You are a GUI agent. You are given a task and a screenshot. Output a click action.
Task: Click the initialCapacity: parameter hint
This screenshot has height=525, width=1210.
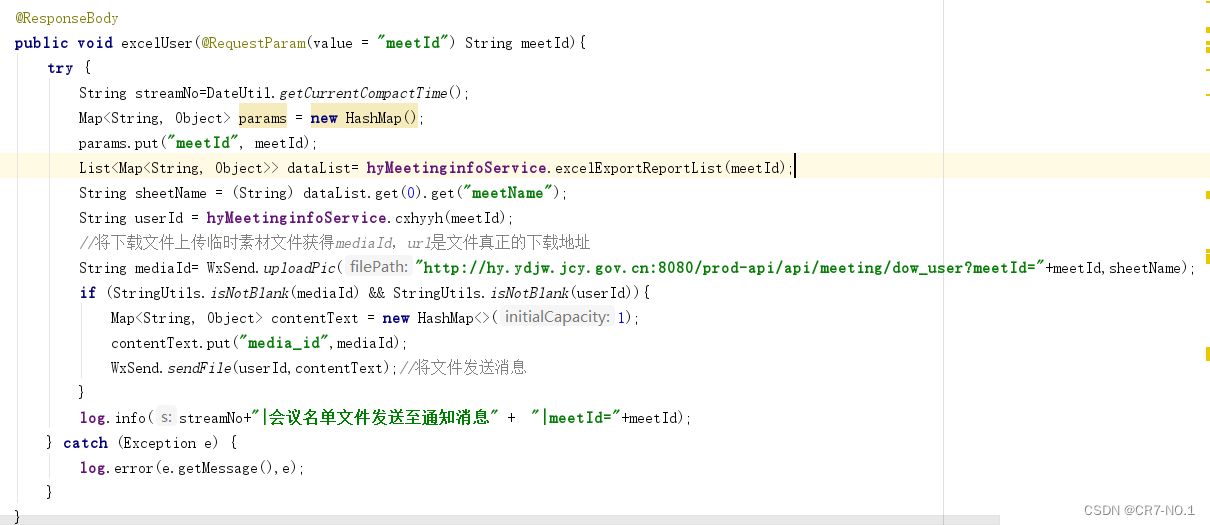point(556,318)
